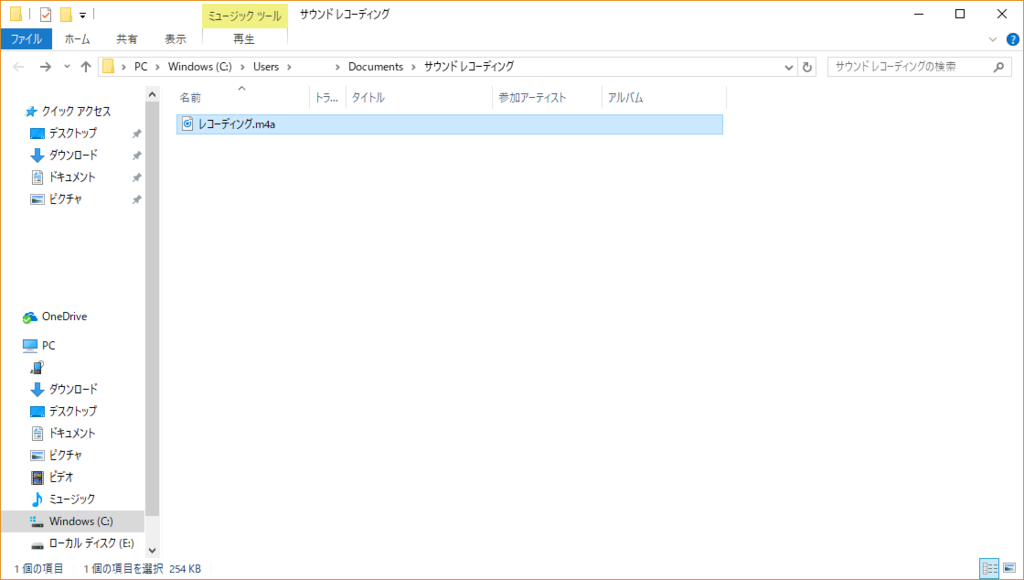The image size is (1024, 580).
Task: Switch to the 共有 ribbon tab
Action: pos(127,39)
